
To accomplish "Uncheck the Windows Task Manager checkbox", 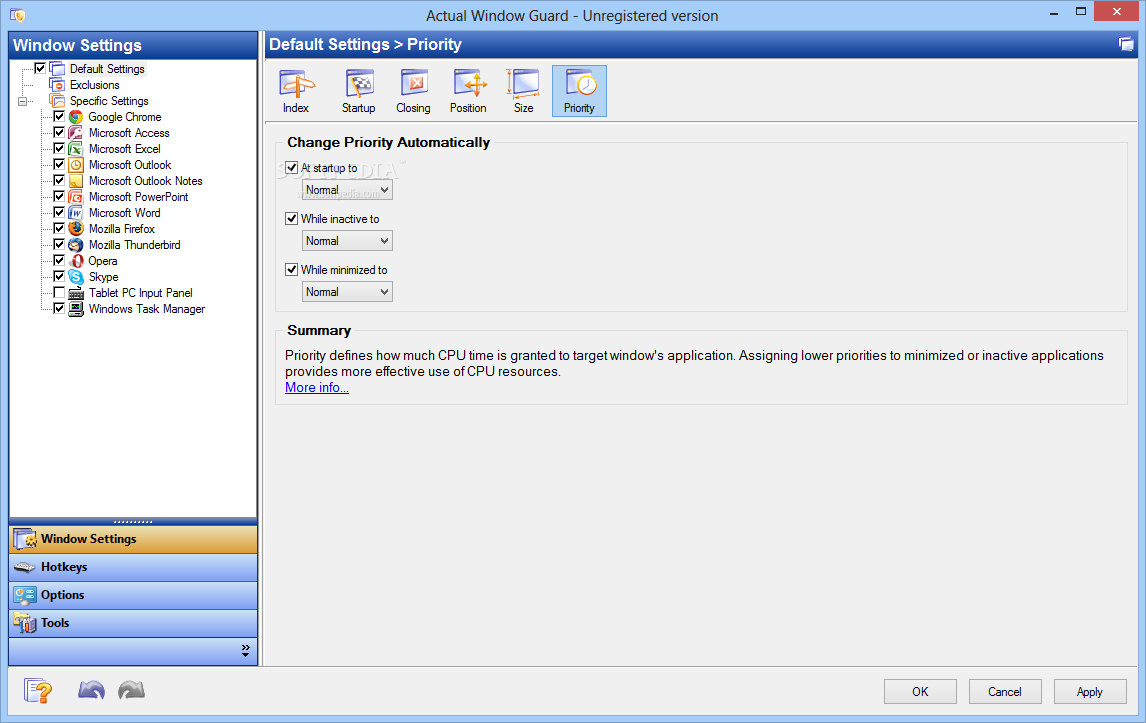I will click(x=59, y=308).
